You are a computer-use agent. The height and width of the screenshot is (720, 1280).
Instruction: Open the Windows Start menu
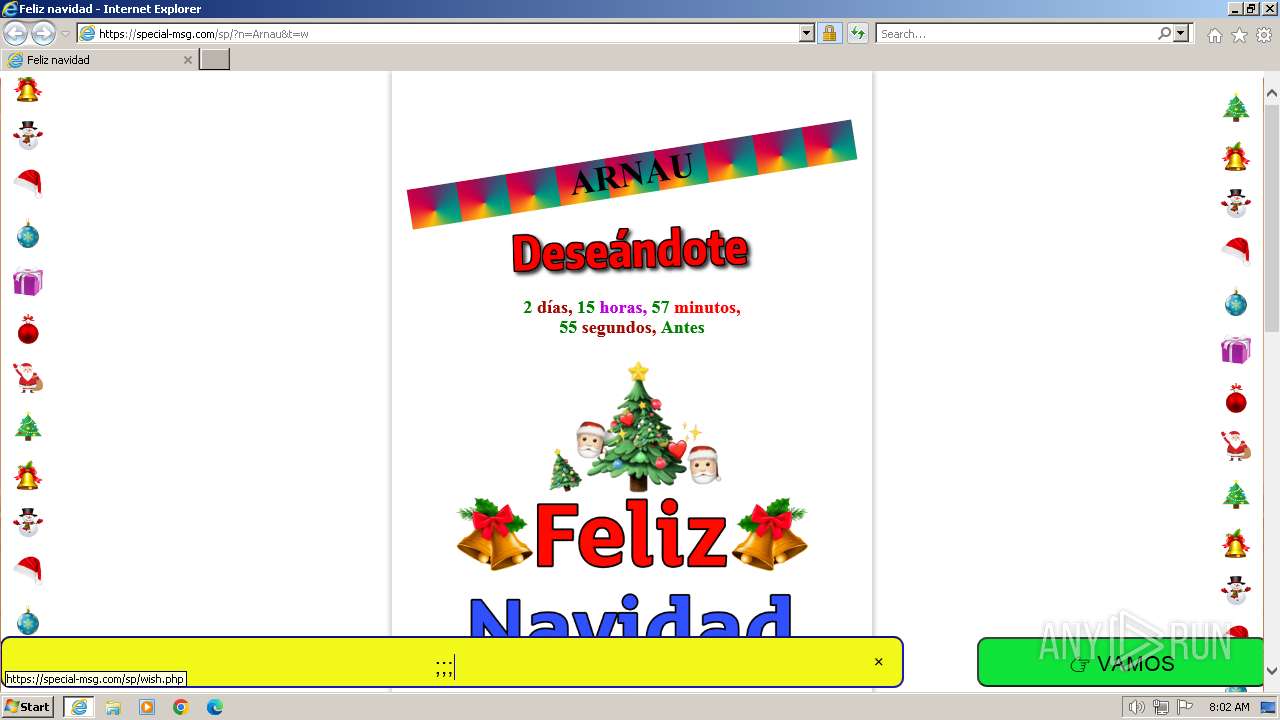(x=27, y=707)
